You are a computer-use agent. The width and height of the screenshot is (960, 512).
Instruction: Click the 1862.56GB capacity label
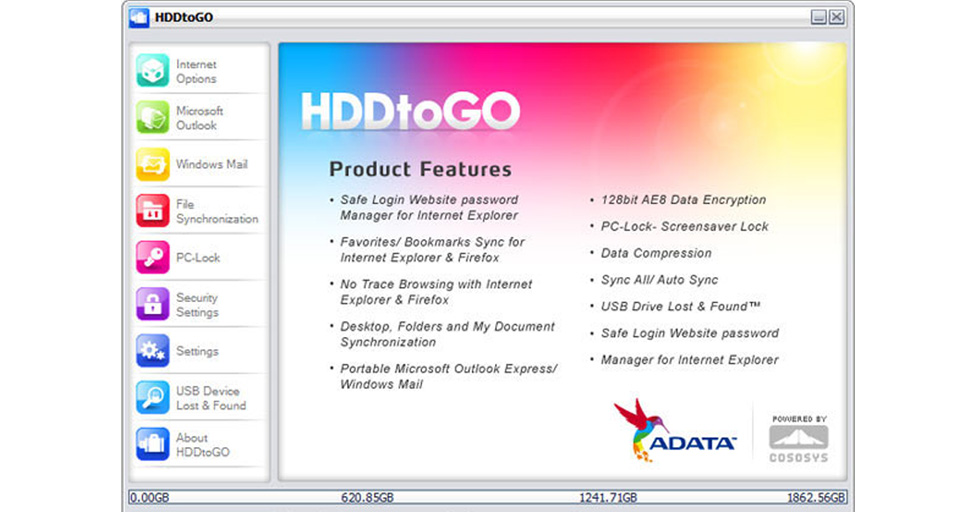[x=816, y=497]
